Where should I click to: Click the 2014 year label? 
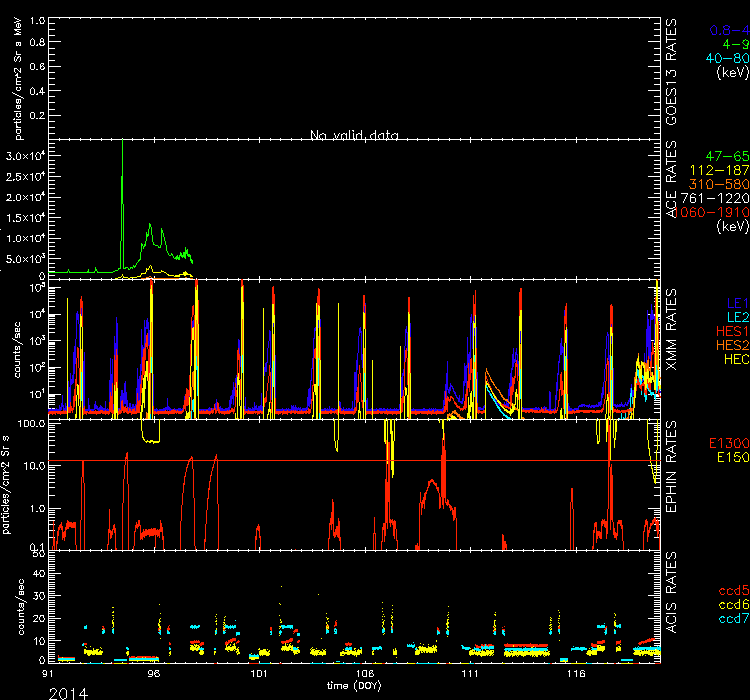coord(66,692)
